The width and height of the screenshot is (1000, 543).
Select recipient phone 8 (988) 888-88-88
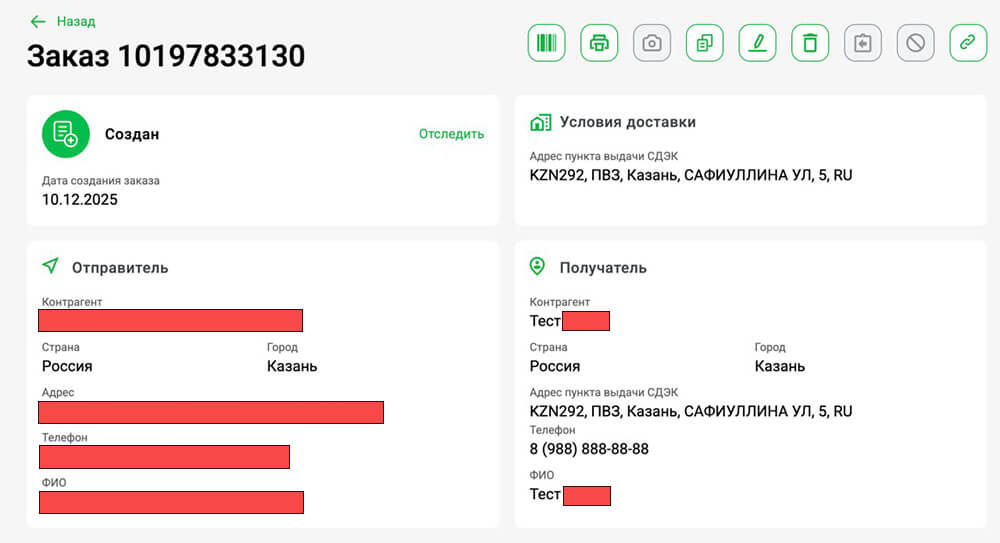(x=589, y=449)
